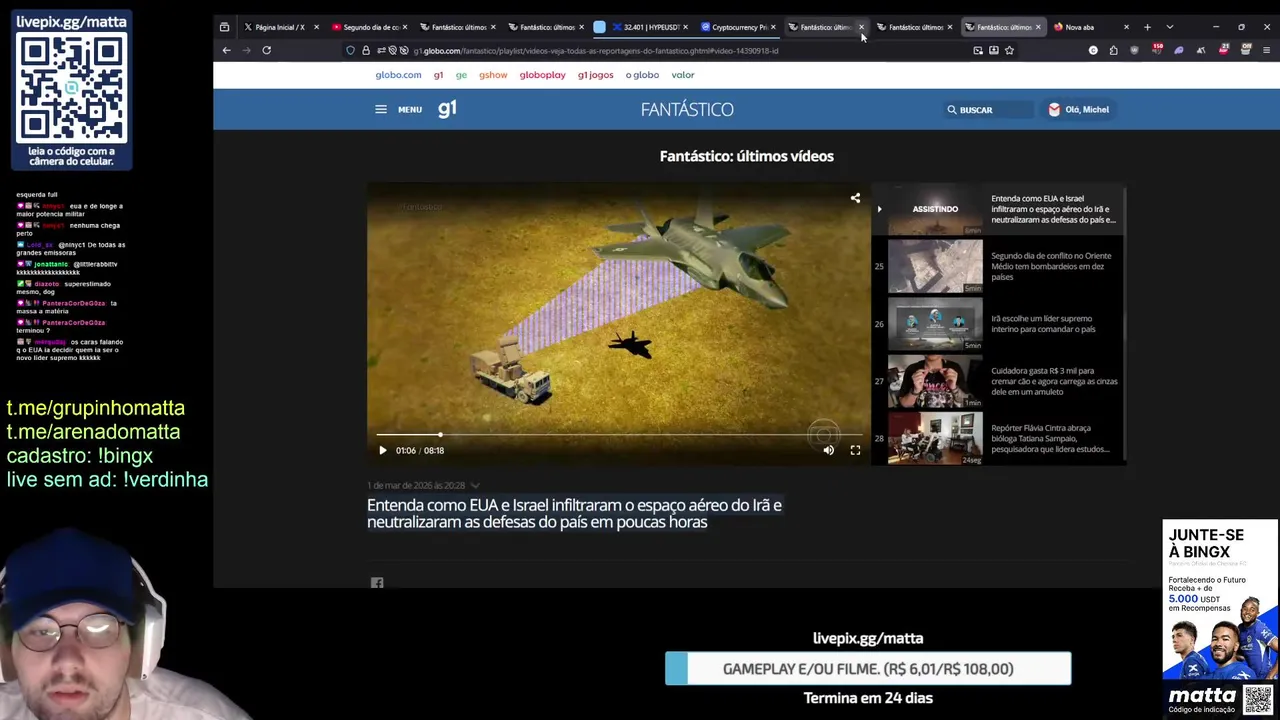Click the MENU label

[410, 110]
